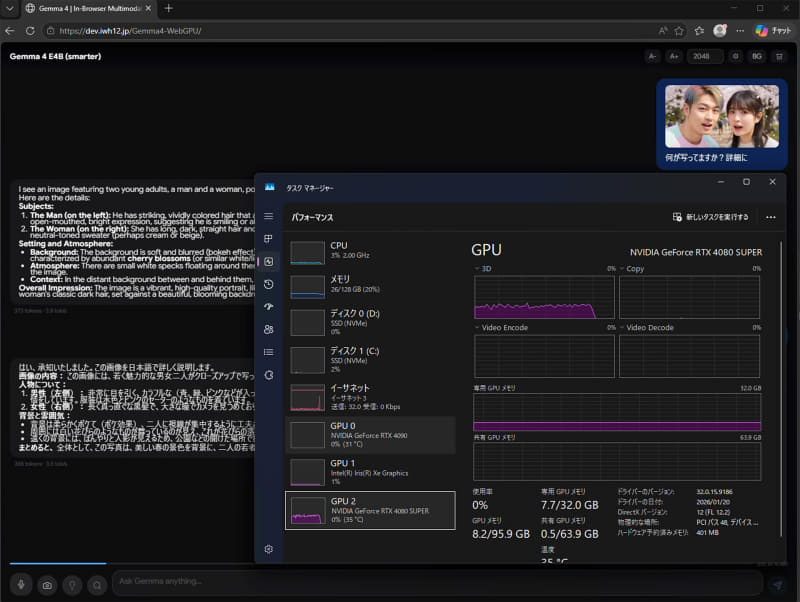Open the Startup apps view
The image size is (800, 602).
(x=268, y=307)
